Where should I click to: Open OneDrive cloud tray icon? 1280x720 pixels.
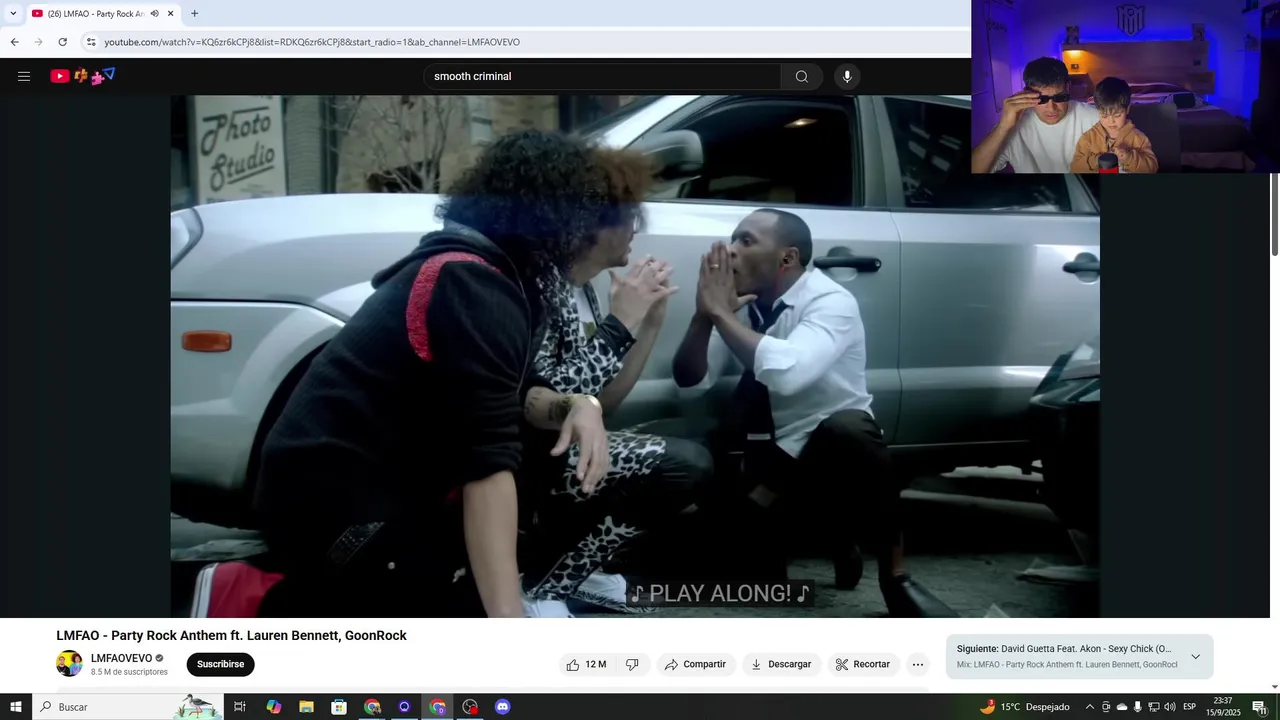coord(1121,707)
